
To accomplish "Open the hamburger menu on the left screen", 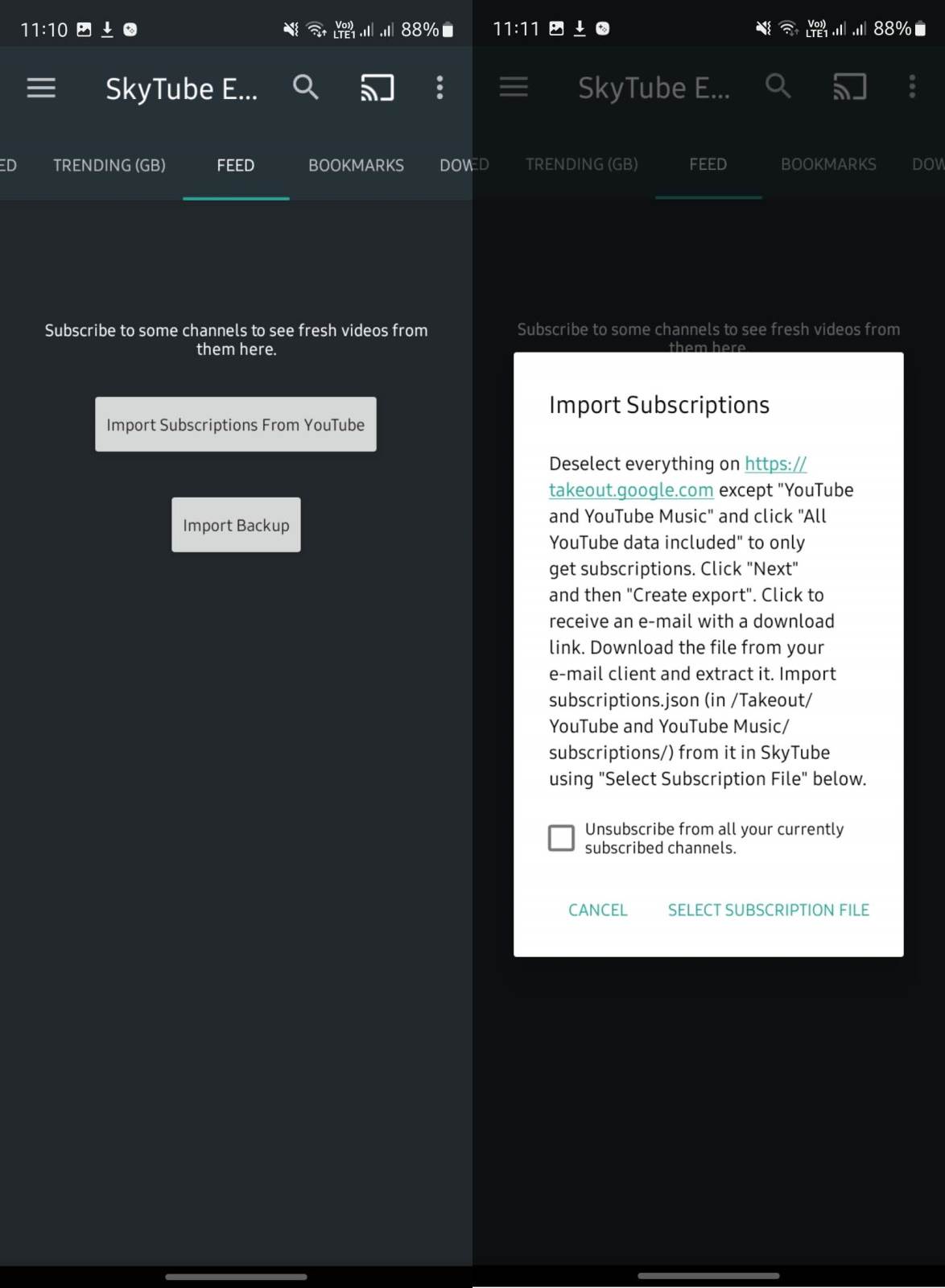I will click(41, 88).
